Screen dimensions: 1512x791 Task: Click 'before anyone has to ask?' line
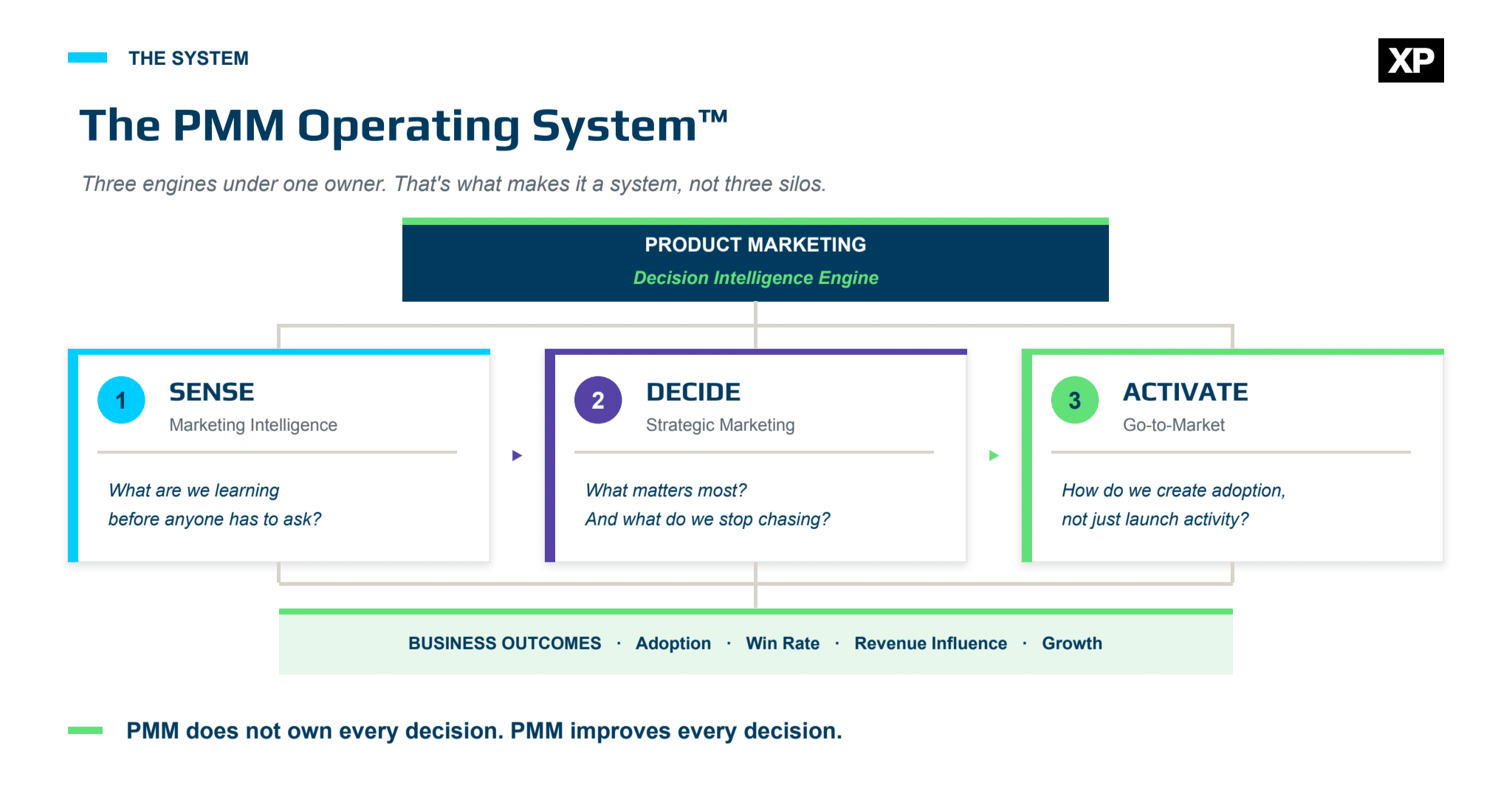(x=215, y=519)
